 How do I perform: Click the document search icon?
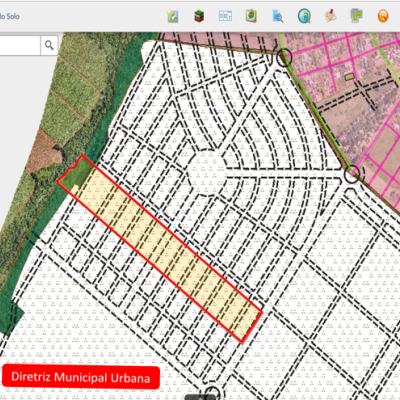coord(277,16)
